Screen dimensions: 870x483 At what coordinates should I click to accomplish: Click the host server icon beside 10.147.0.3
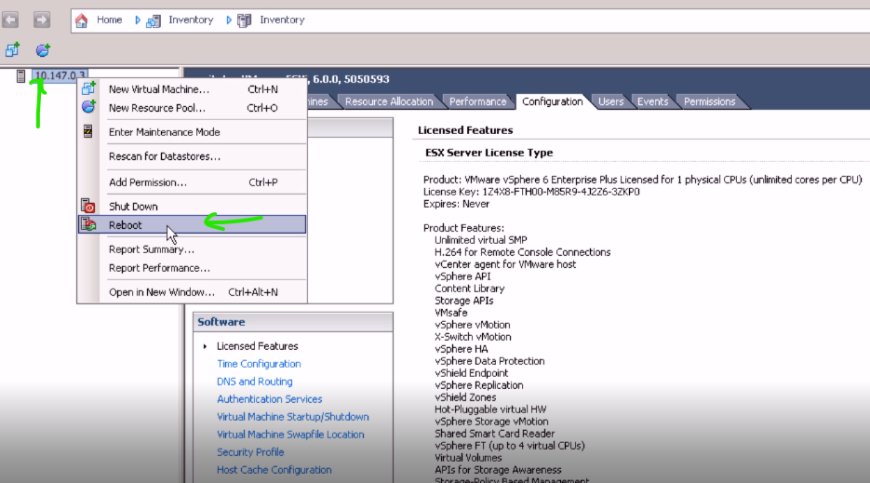click(x=21, y=76)
